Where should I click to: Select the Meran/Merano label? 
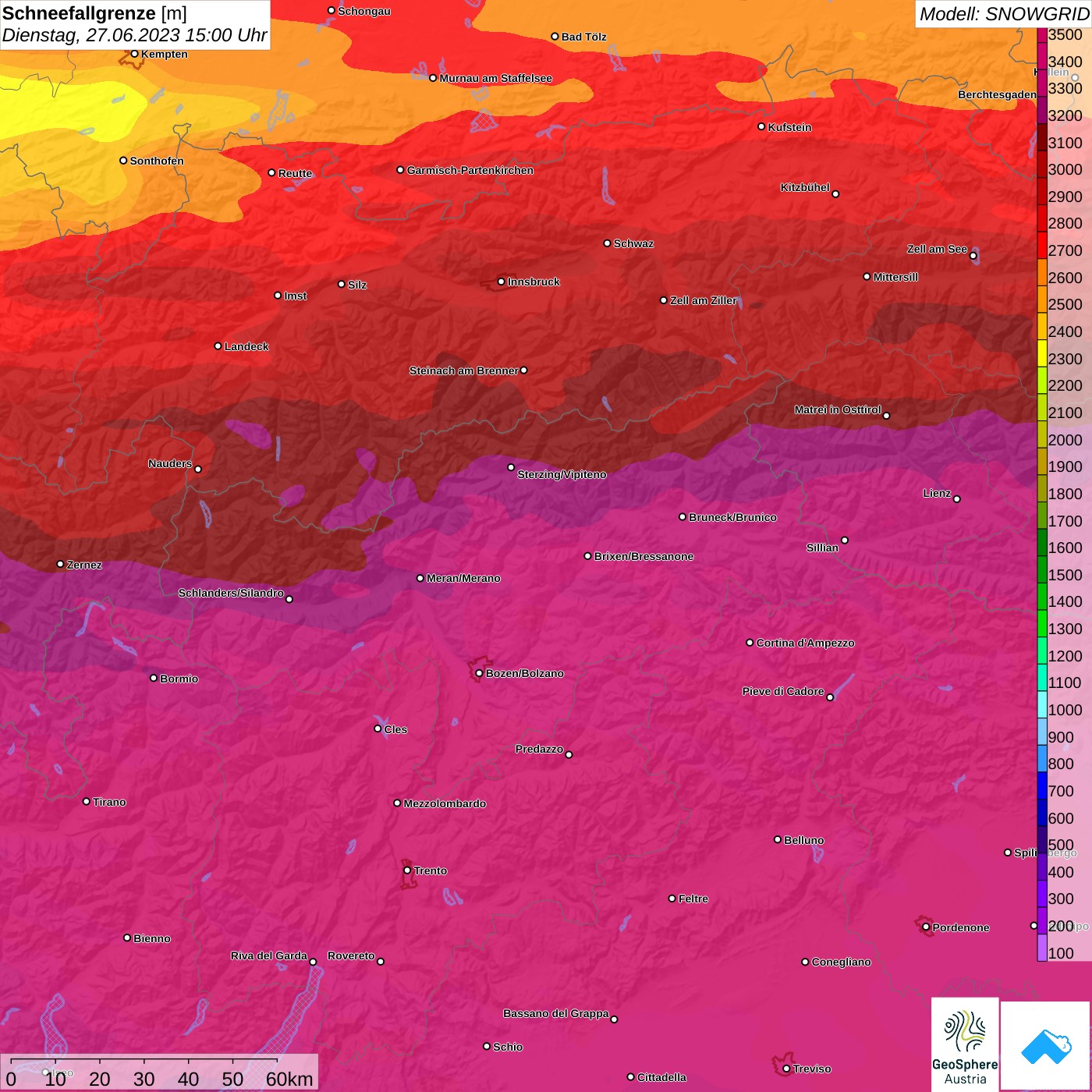463,578
